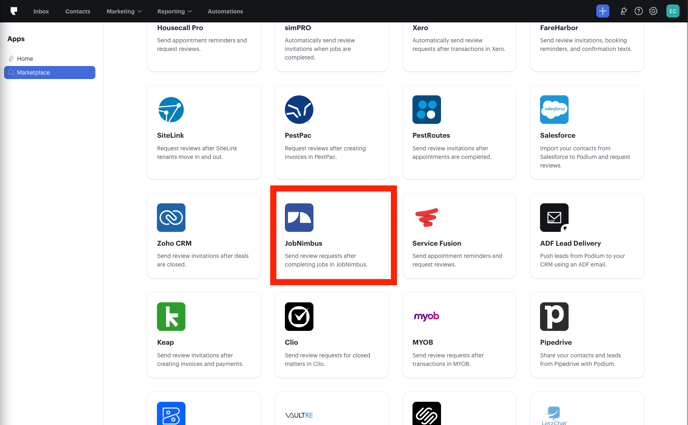Open the simPRO app title
The image size is (688, 425).
[298, 28]
